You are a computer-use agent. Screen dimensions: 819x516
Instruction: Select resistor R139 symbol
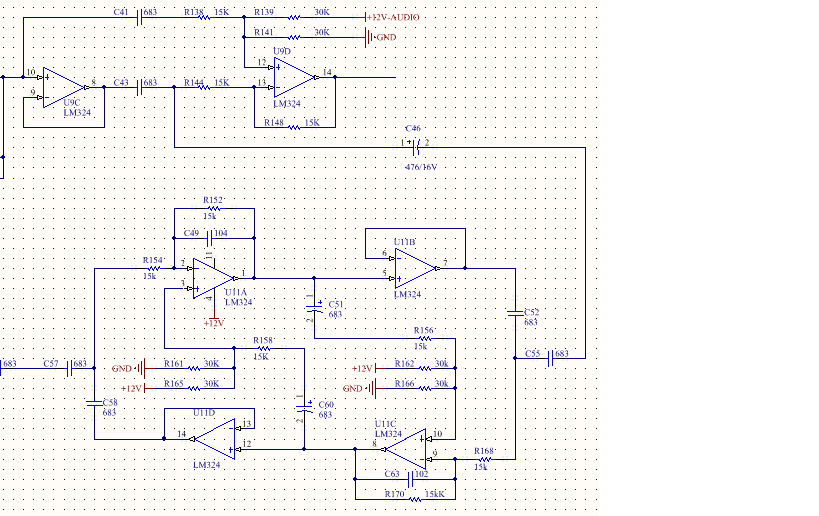pos(295,17)
